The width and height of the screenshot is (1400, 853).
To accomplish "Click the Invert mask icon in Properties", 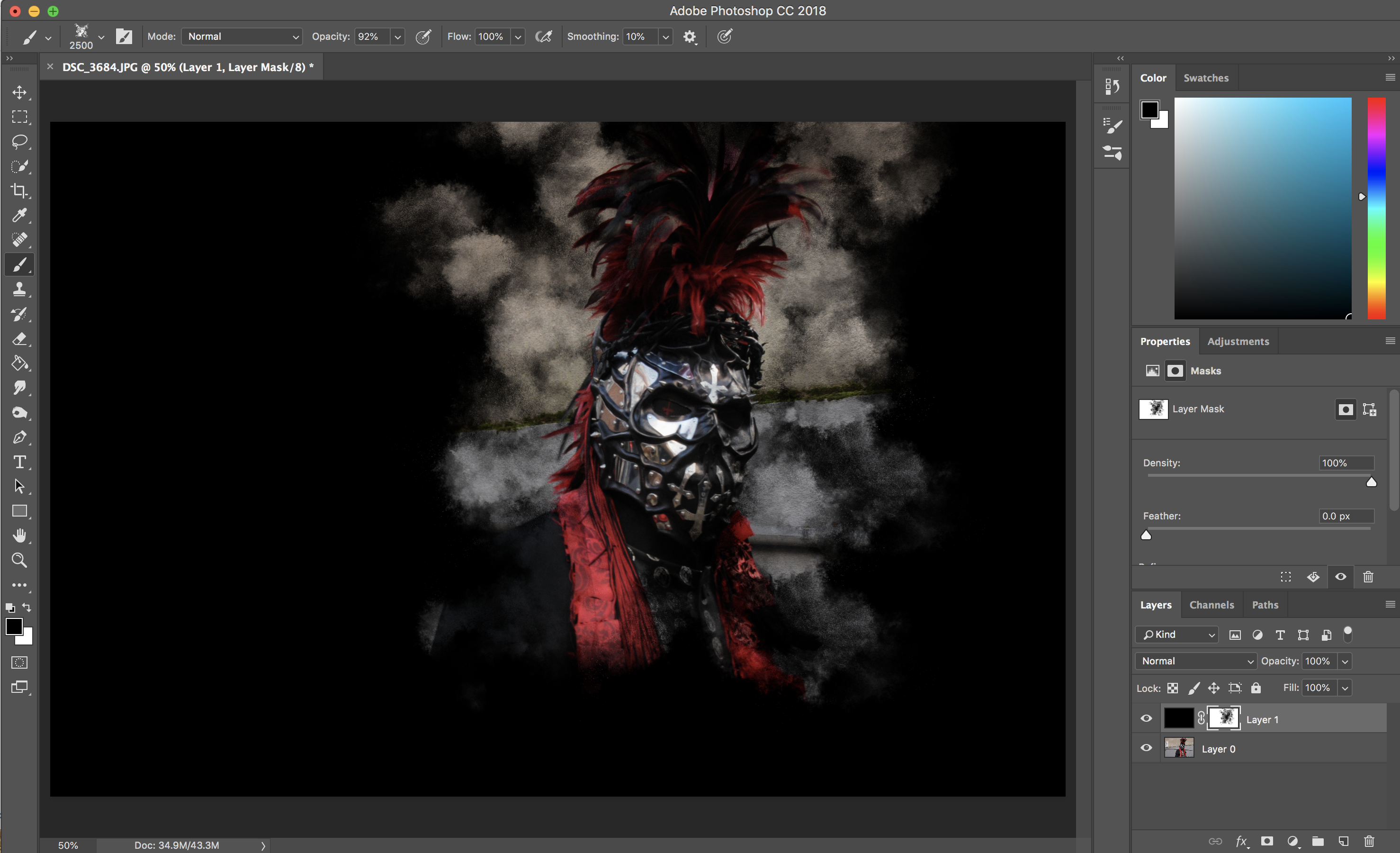I will click(1313, 577).
